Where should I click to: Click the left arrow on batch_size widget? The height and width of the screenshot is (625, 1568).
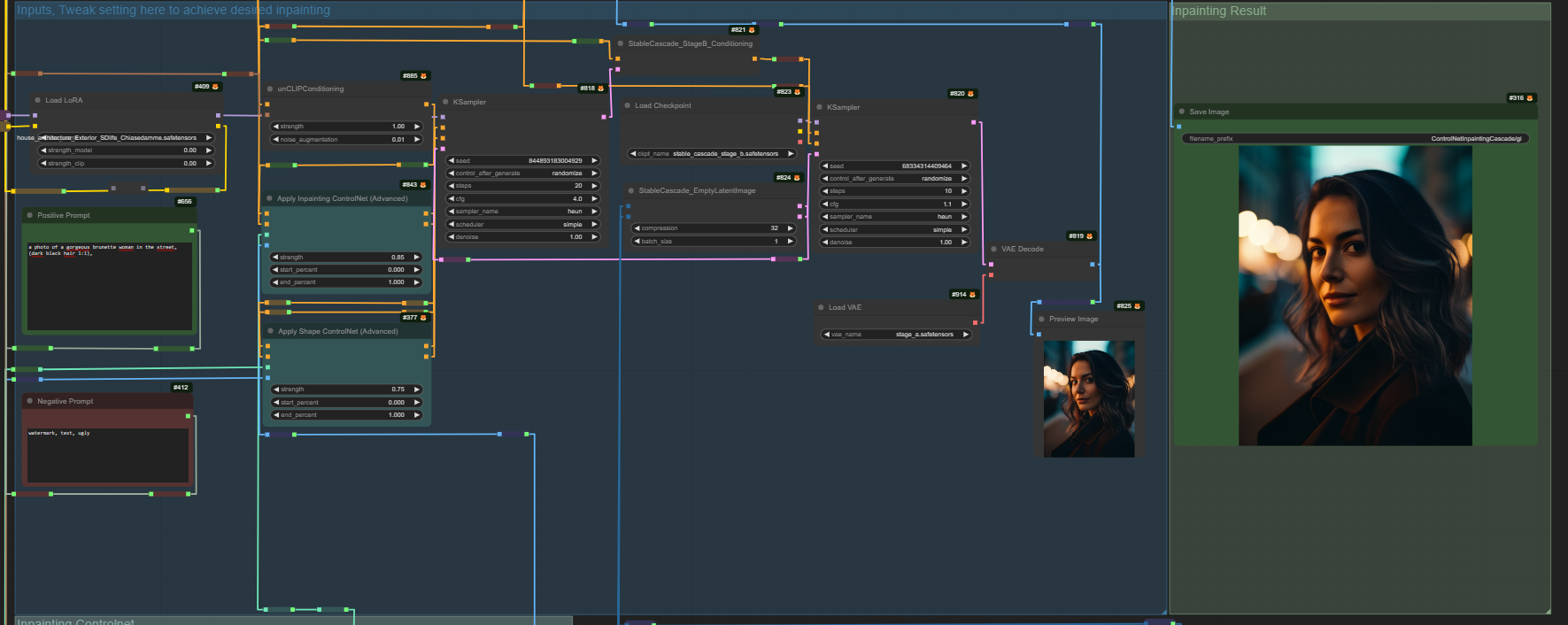click(x=637, y=242)
